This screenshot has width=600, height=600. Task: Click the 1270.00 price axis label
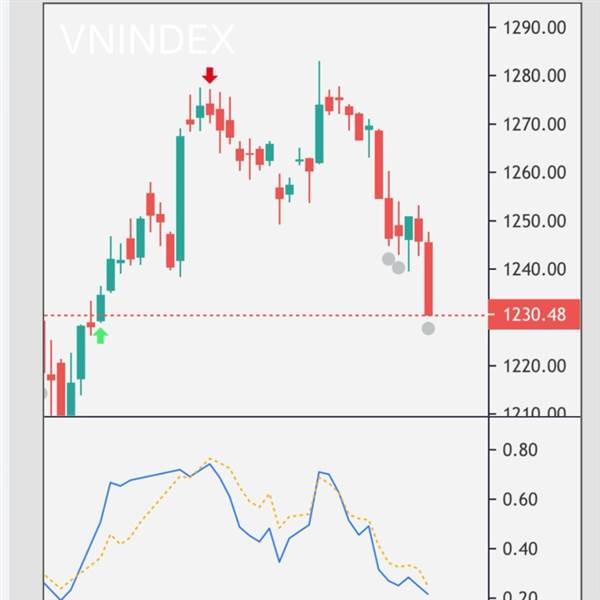pyautogui.click(x=535, y=124)
